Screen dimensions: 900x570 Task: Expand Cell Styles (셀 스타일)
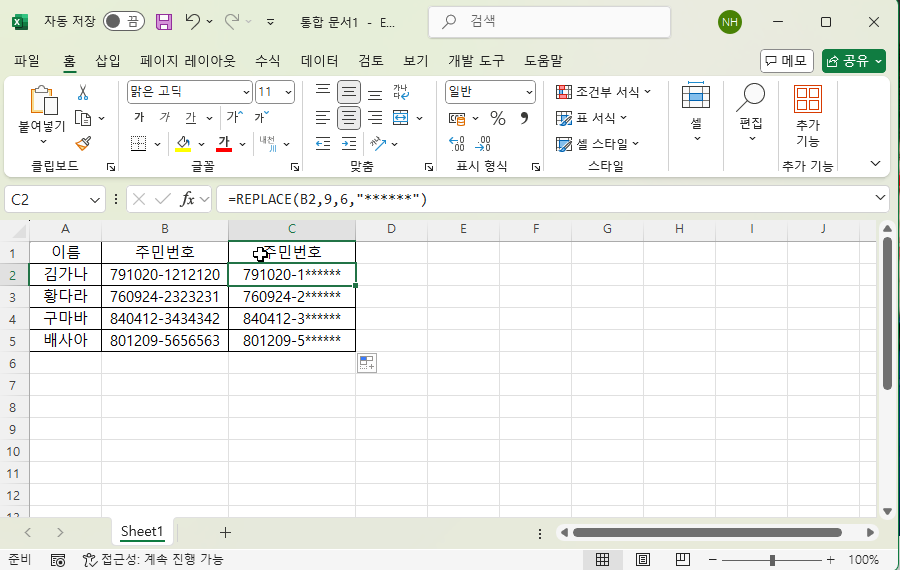[x=598, y=144]
